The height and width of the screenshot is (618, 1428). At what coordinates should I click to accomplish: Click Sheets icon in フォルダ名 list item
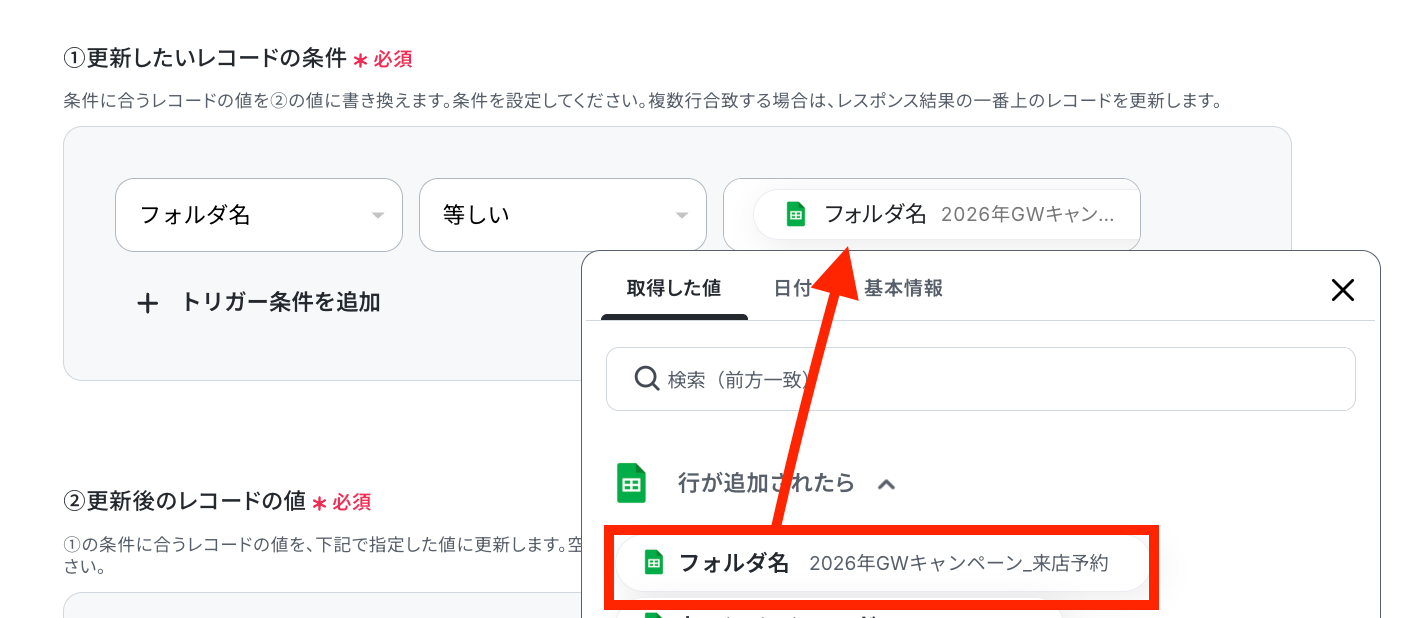click(654, 563)
